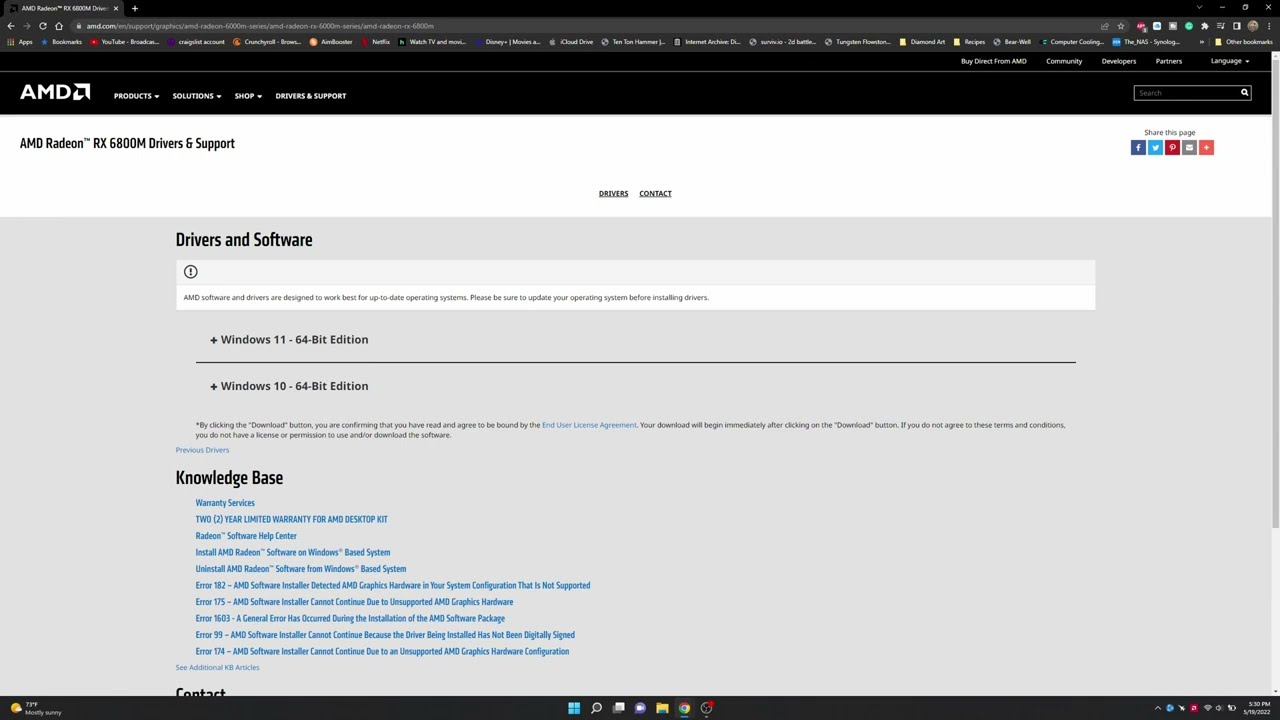The image size is (1280, 720).
Task: Show hidden system tray icons
Action: 1158,708
